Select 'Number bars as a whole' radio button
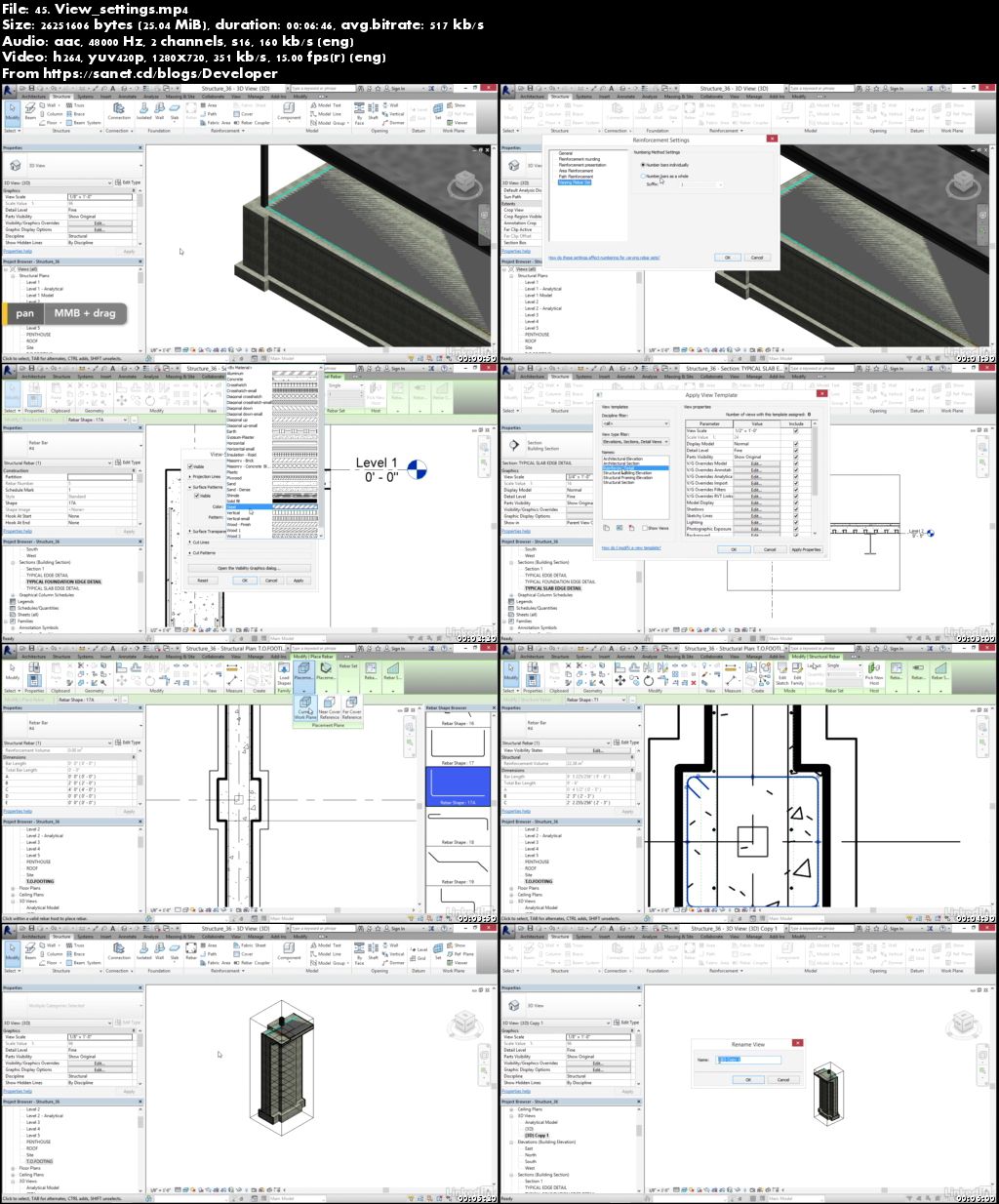Image resolution: width=999 pixels, height=1204 pixels. tap(643, 177)
